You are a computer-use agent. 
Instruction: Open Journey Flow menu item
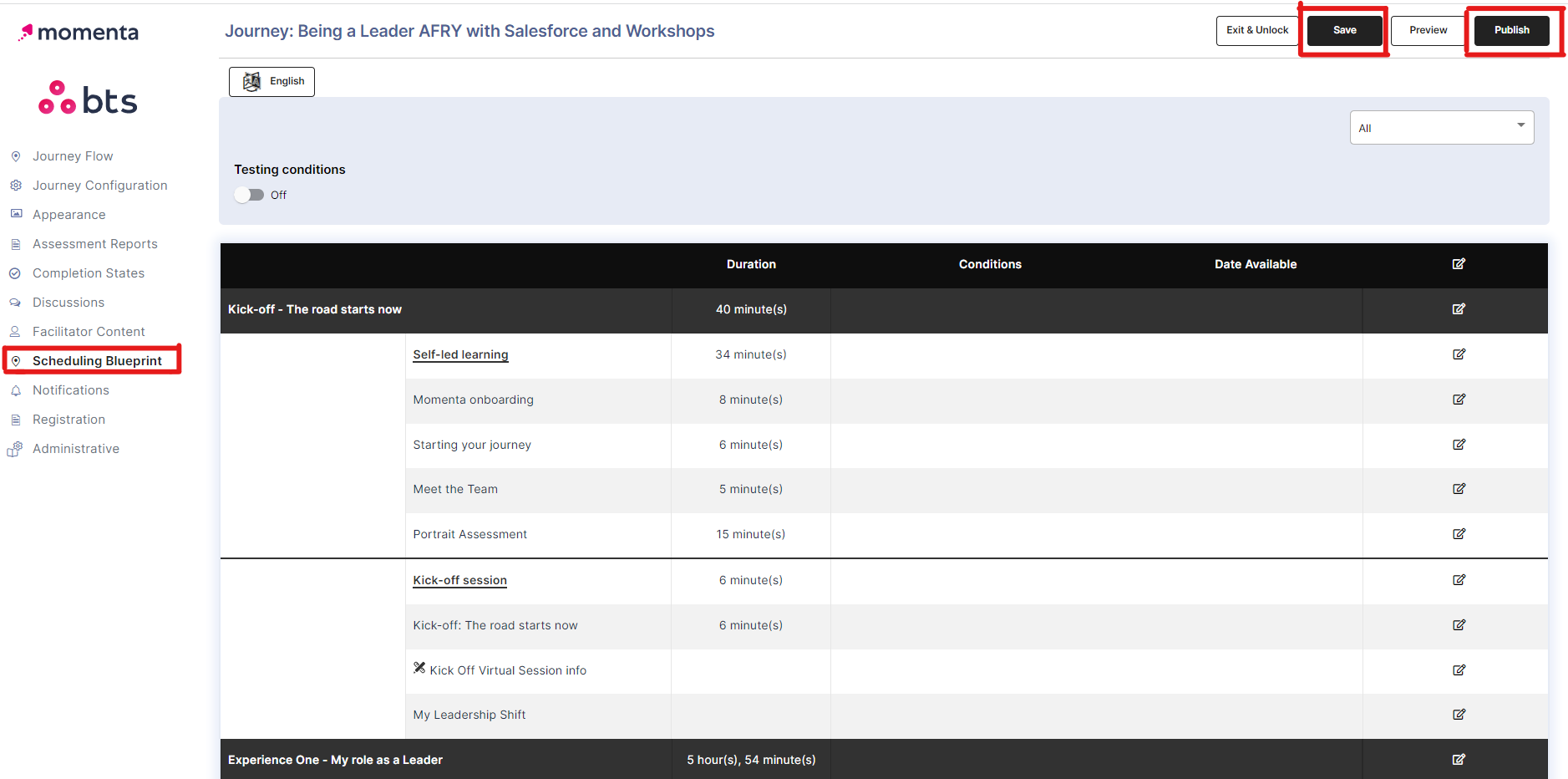point(73,156)
